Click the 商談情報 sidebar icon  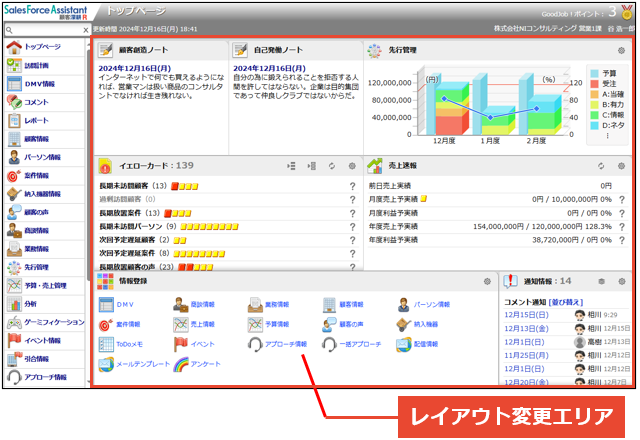pyautogui.click(x=14, y=231)
